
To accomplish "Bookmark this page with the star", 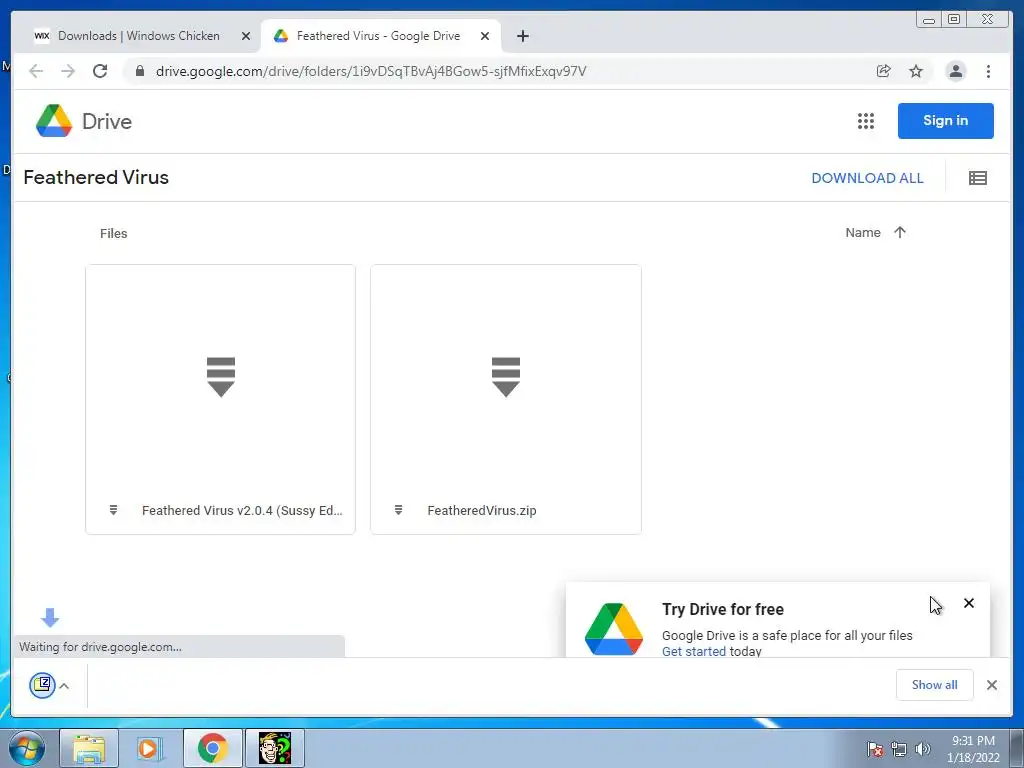I will point(916,71).
